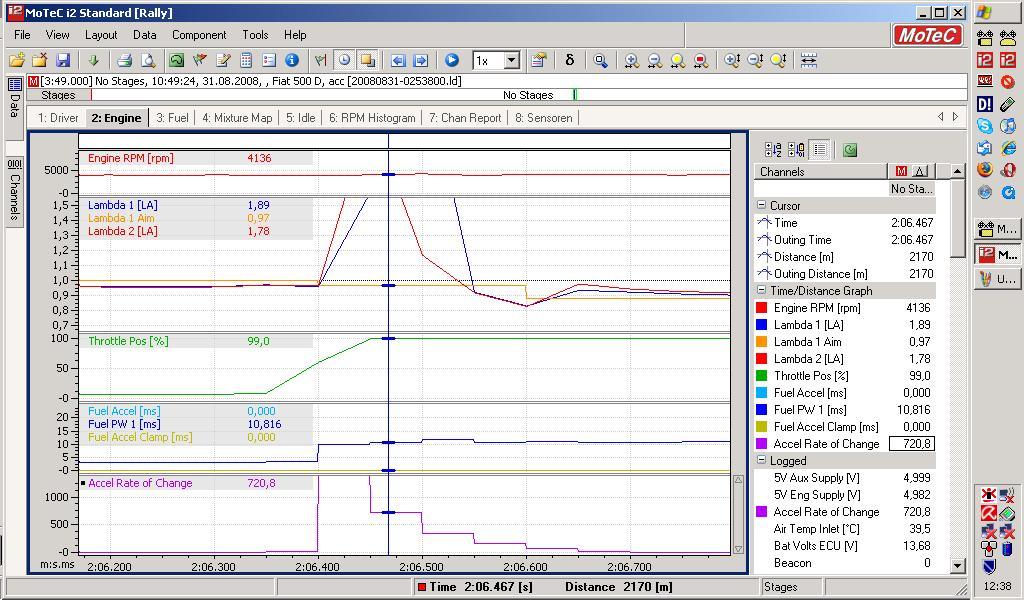Click the printer icon in toolbar
The image size is (1024, 600).
pyautogui.click(x=124, y=61)
